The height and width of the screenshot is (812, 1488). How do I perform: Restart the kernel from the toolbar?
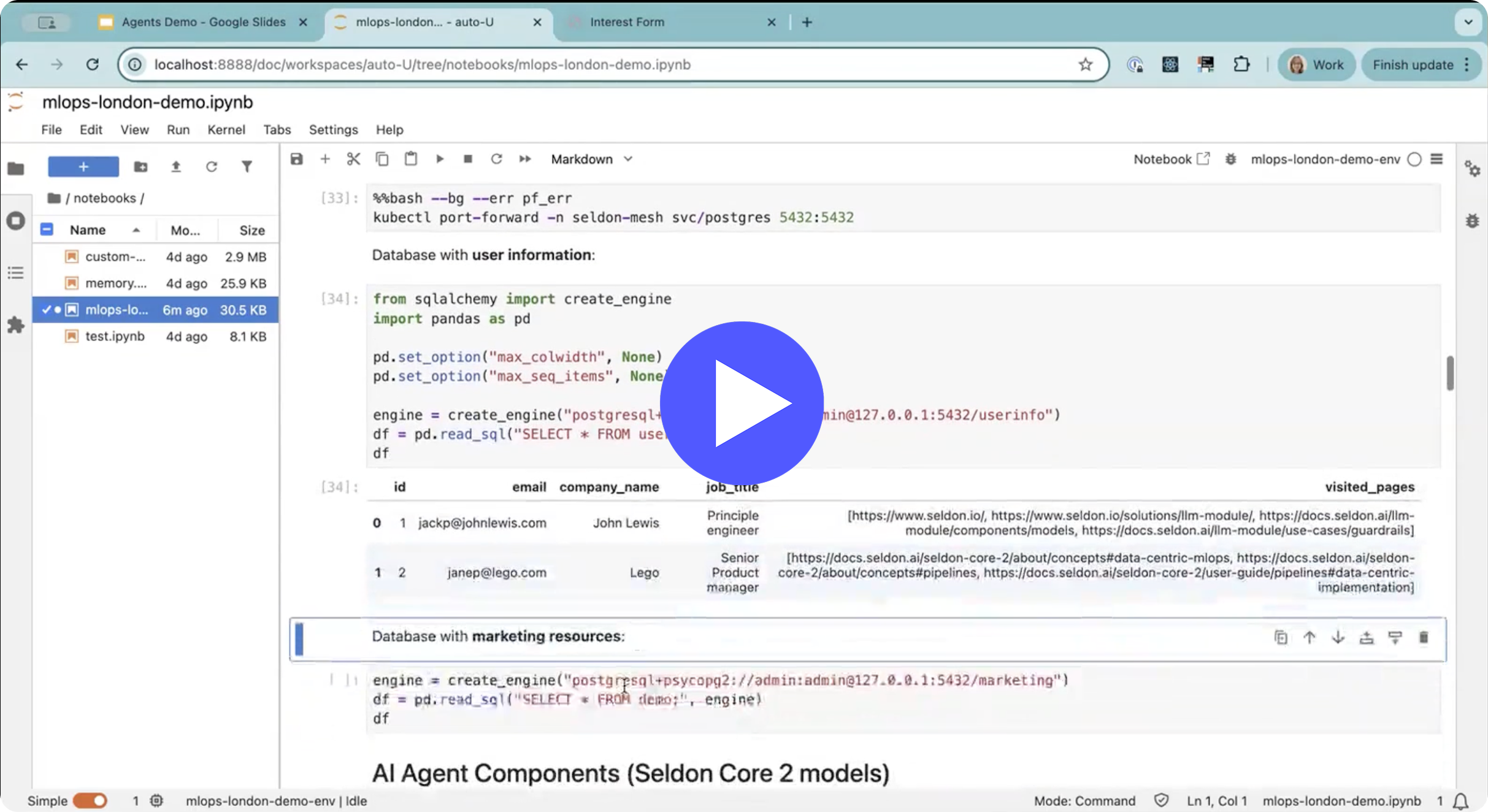(496, 159)
